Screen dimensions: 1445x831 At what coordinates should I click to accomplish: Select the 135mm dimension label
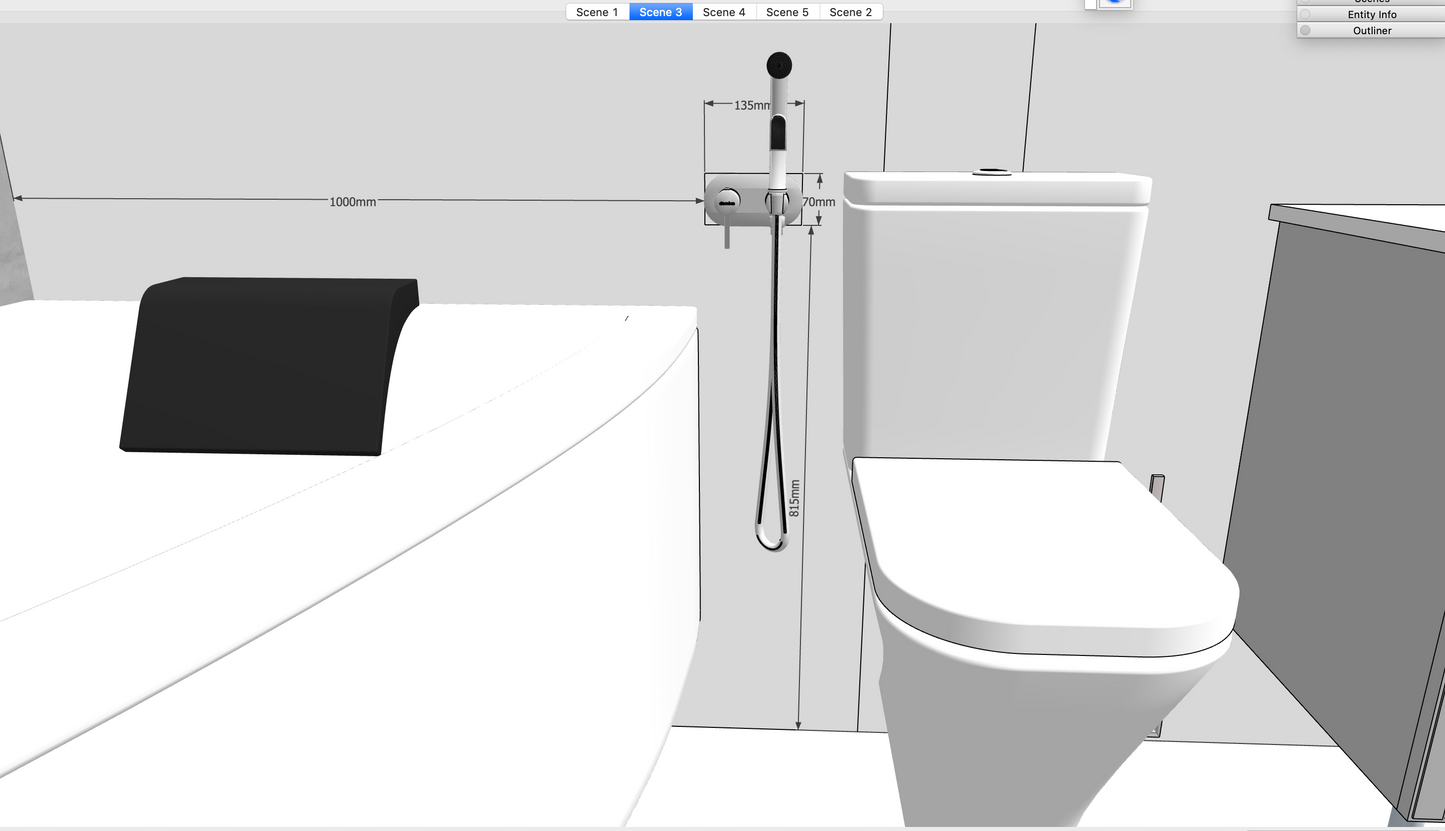752,105
